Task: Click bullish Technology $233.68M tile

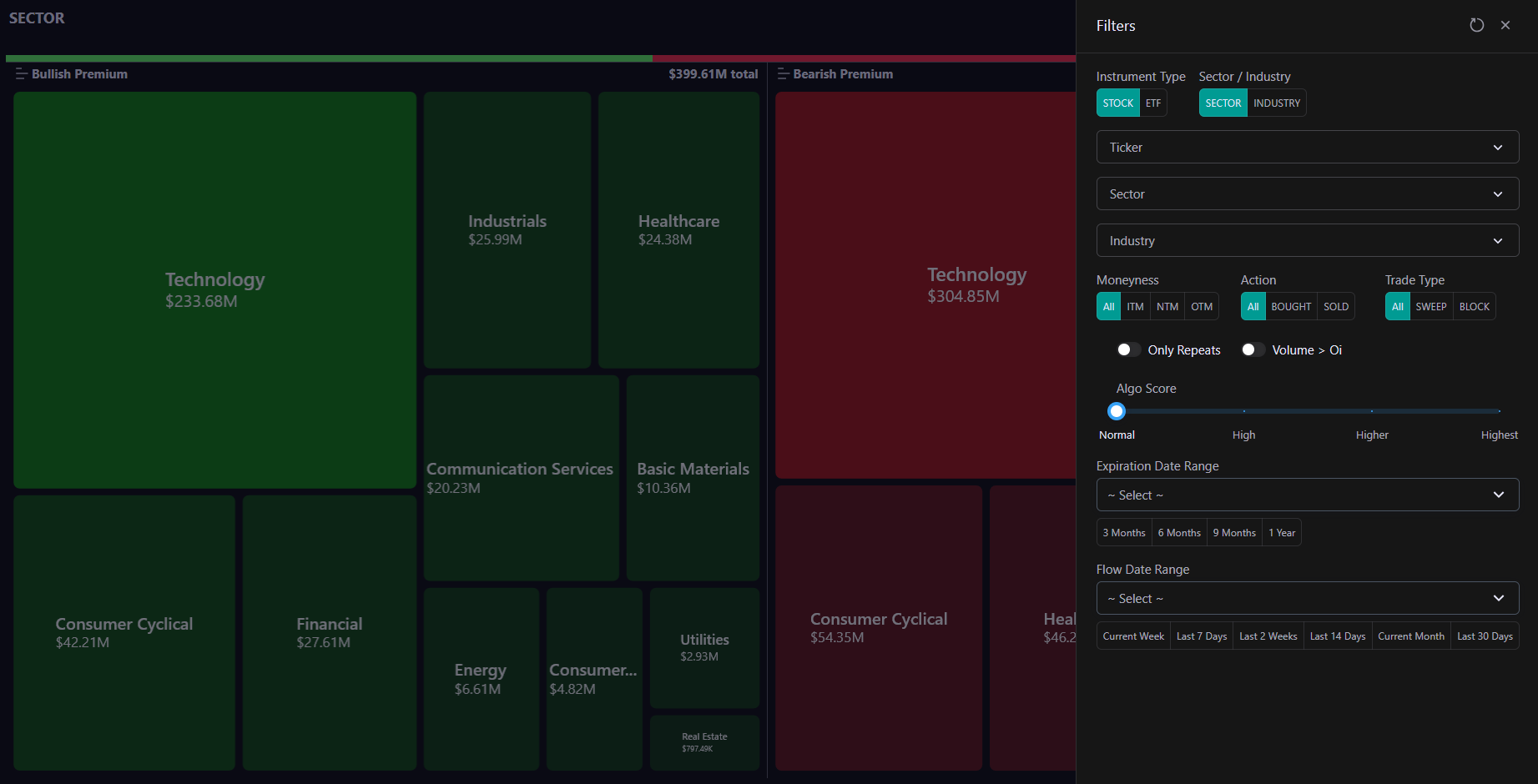Action: click(214, 289)
